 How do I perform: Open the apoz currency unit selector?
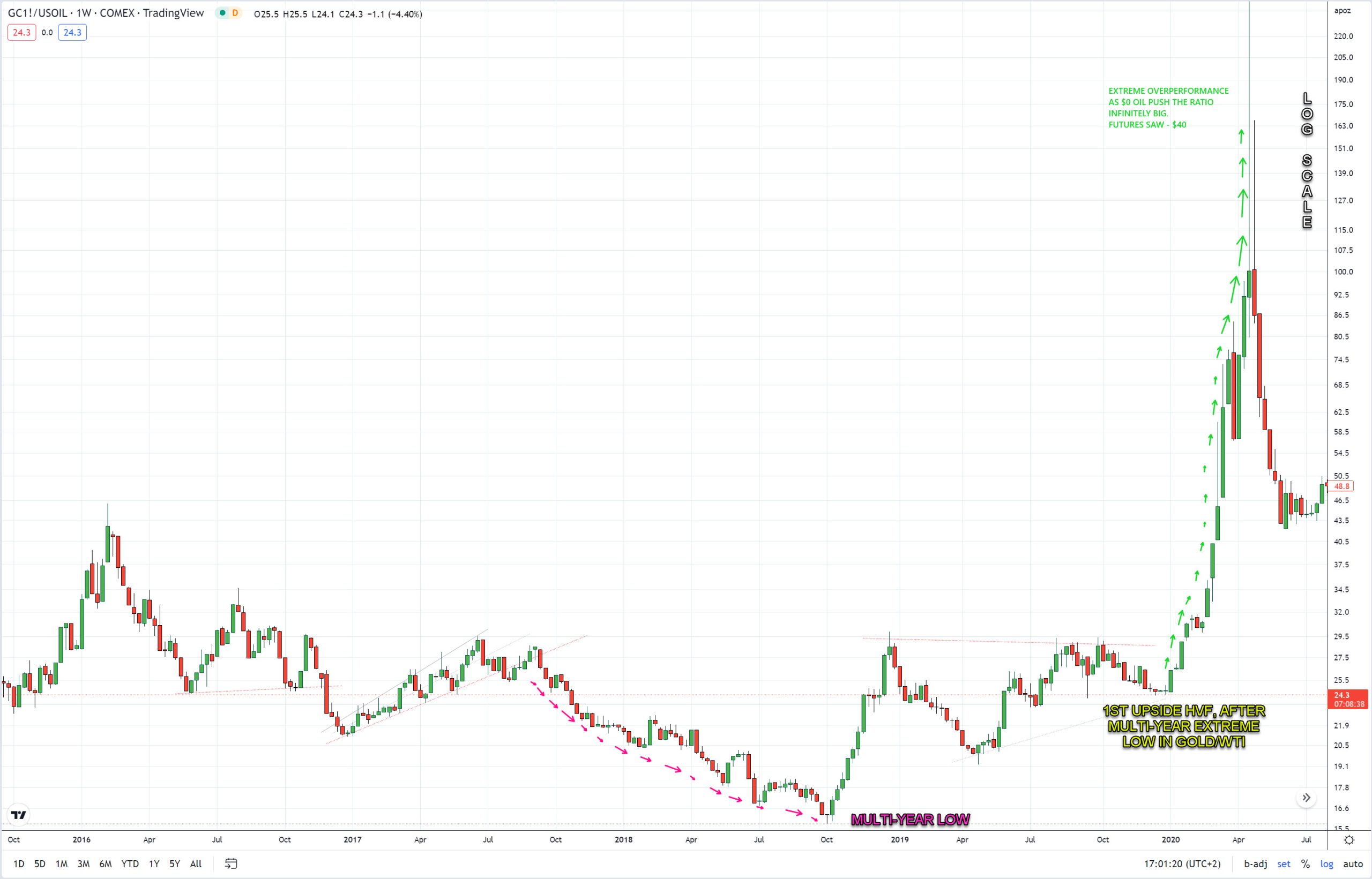tap(1343, 11)
